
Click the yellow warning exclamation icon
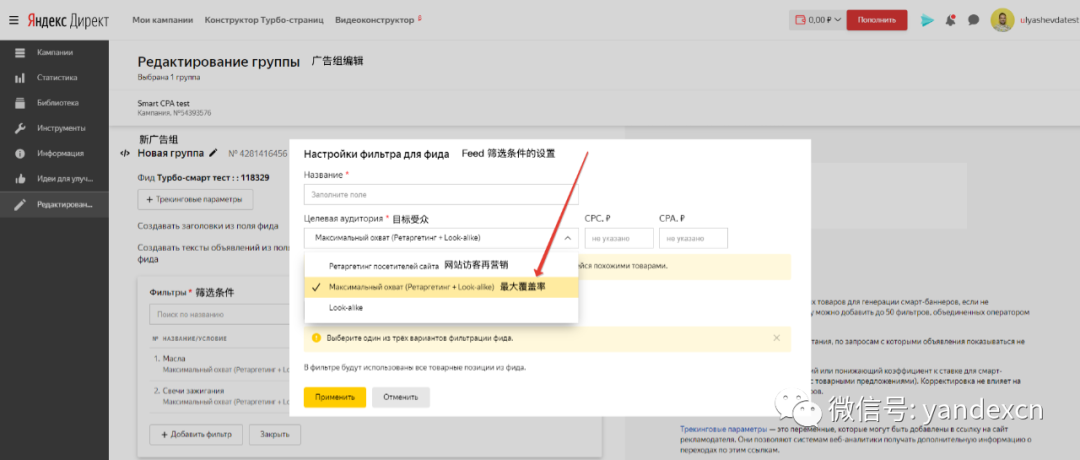tap(316, 338)
